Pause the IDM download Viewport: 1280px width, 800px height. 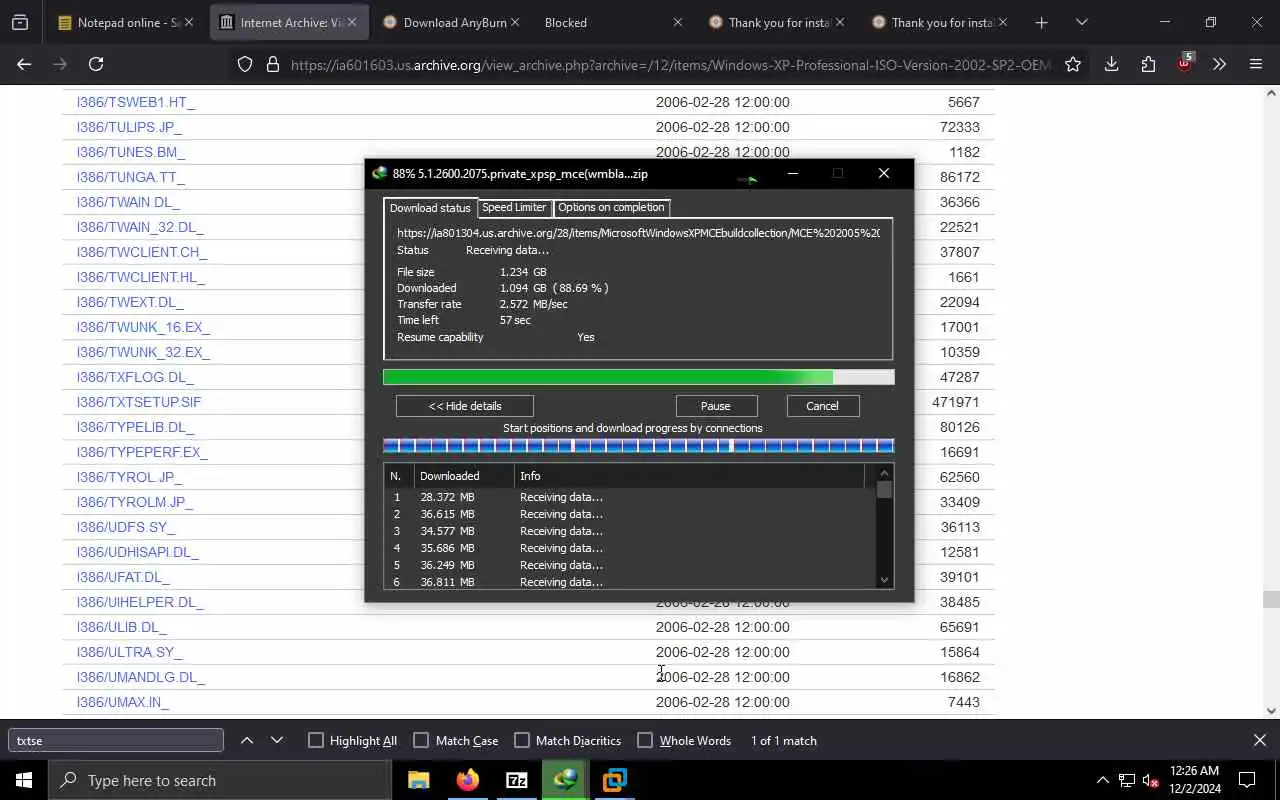pyautogui.click(x=716, y=406)
